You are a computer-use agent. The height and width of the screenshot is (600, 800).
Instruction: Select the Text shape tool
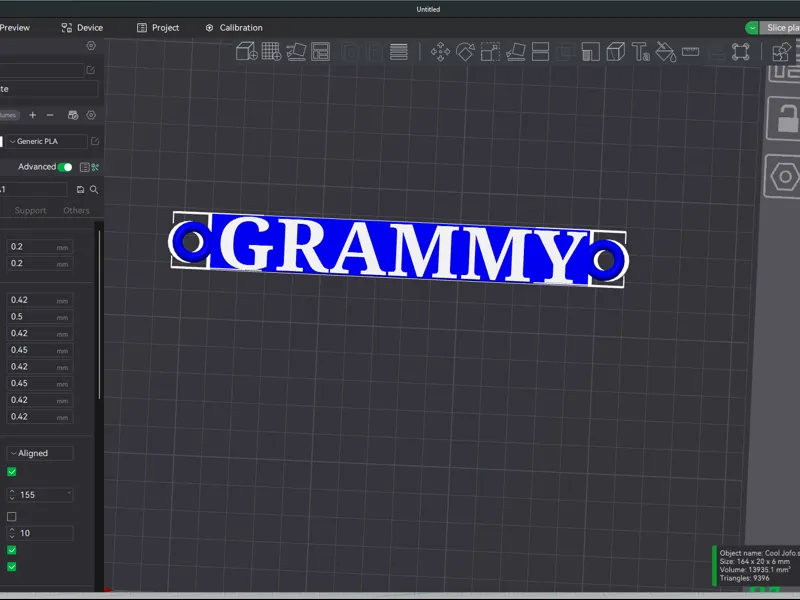coord(640,52)
